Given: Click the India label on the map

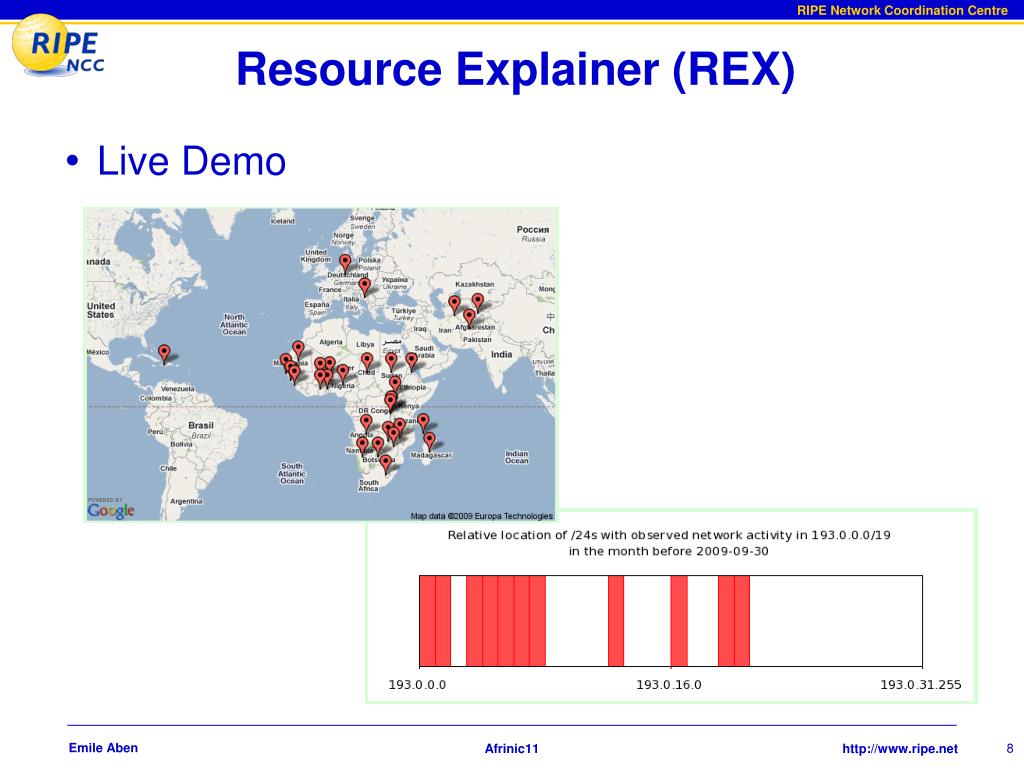Looking at the screenshot, I should 502,355.
